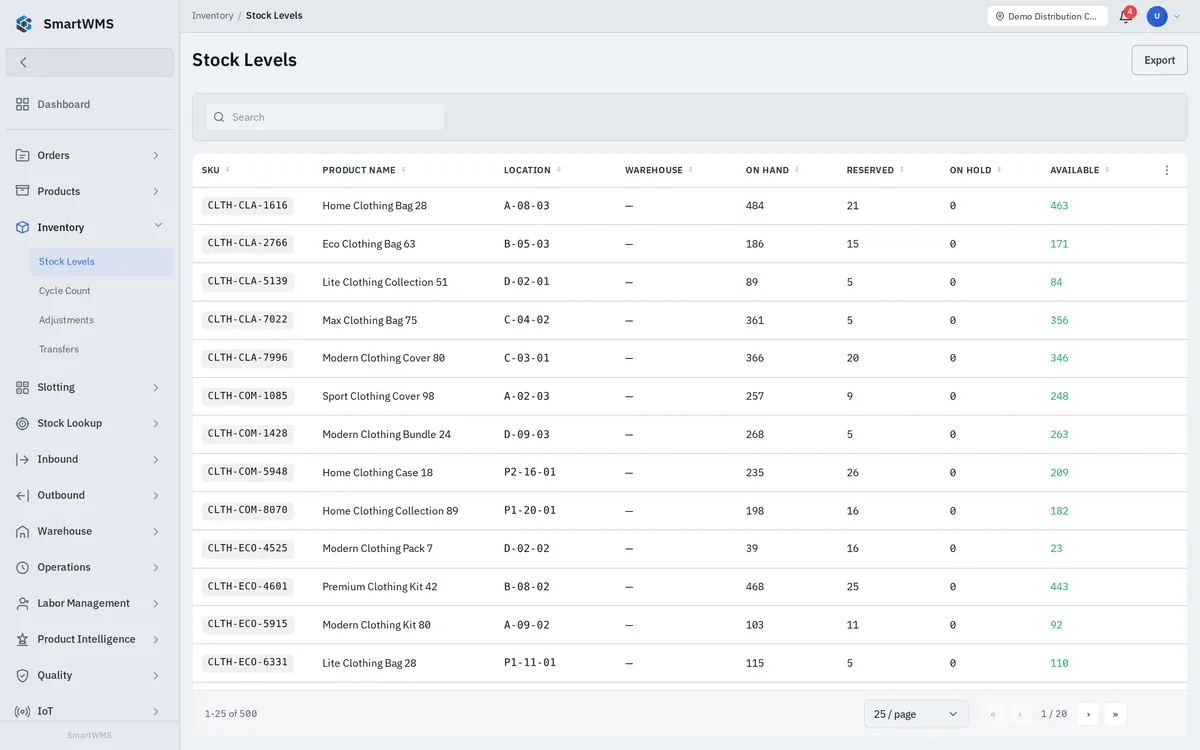This screenshot has height=750, width=1200.
Task: Click on hand value 468
Action: (x=755, y=587)
